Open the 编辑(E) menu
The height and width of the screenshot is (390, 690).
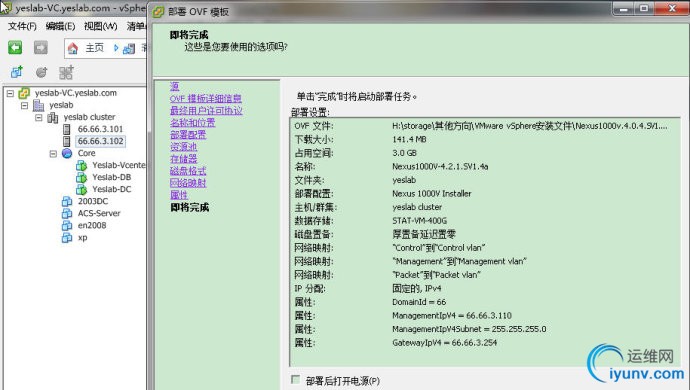60,26
